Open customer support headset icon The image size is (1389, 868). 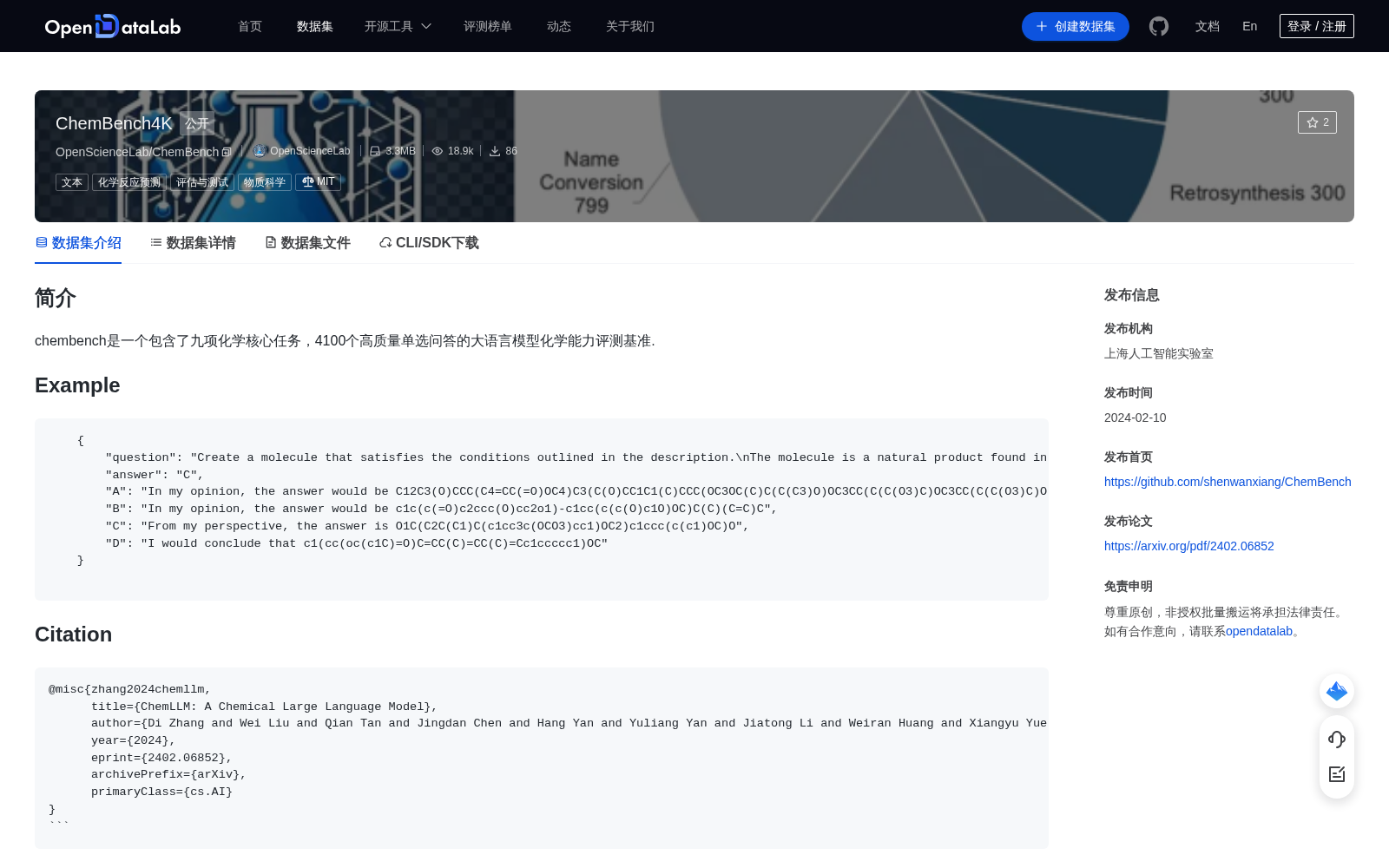click(1337, 740)
